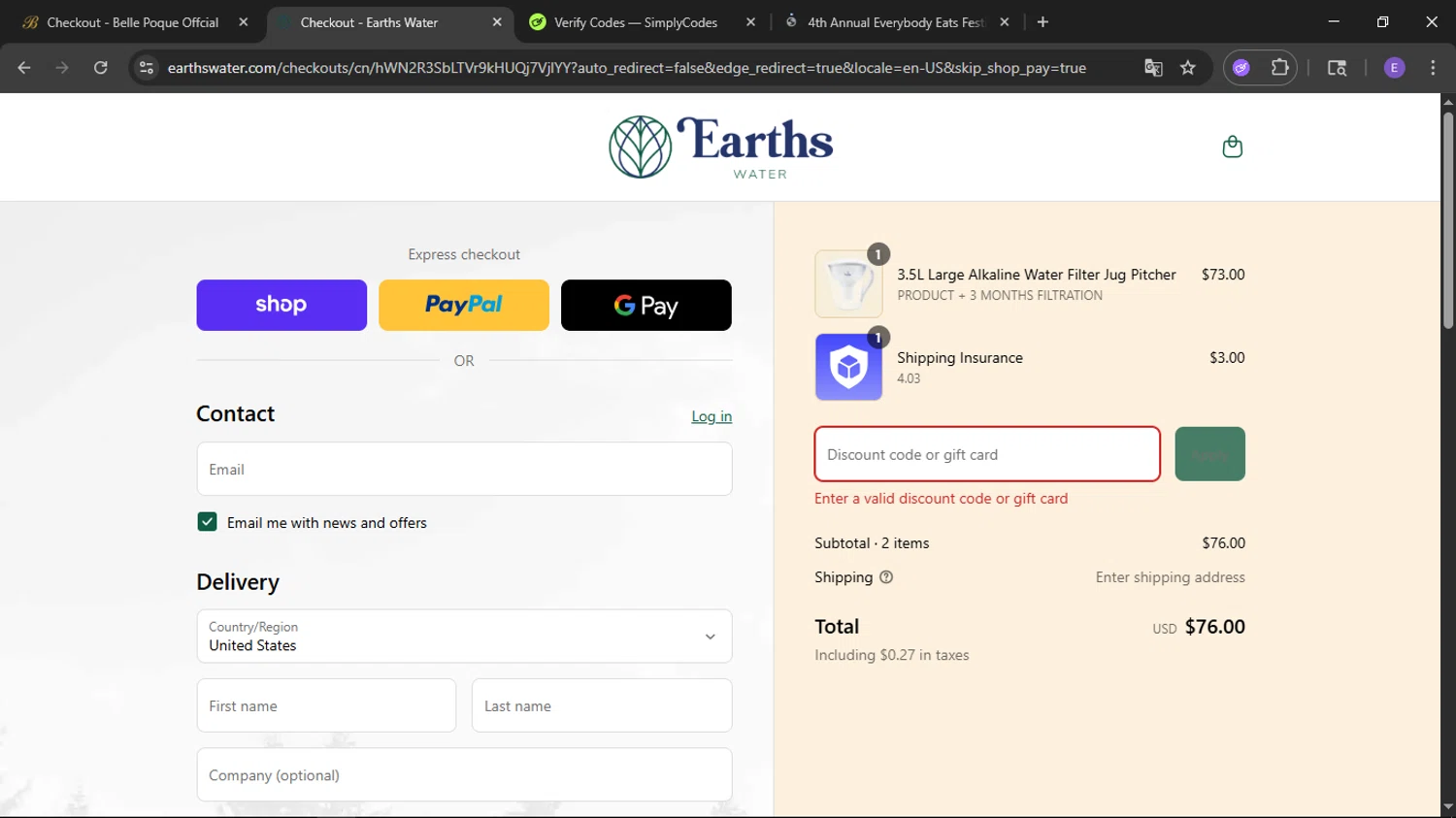Go back to previous page
Screen dimensions: 1456x818
24,68
